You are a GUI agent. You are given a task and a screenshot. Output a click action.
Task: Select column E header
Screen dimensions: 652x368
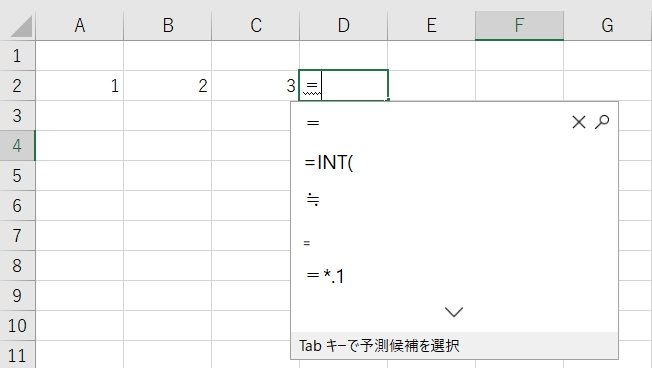pos(432,25)
